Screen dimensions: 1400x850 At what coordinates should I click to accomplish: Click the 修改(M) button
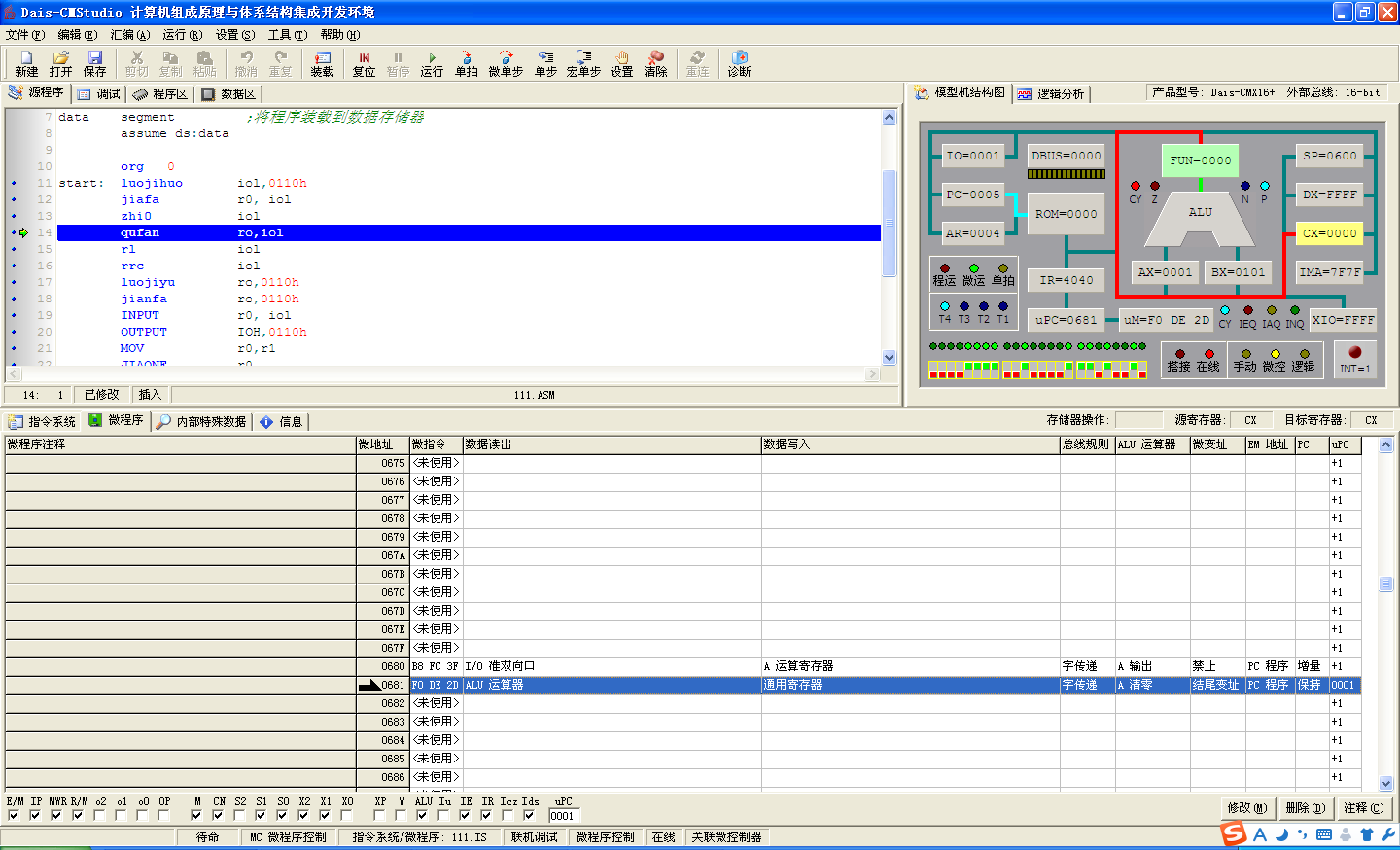1246,807
